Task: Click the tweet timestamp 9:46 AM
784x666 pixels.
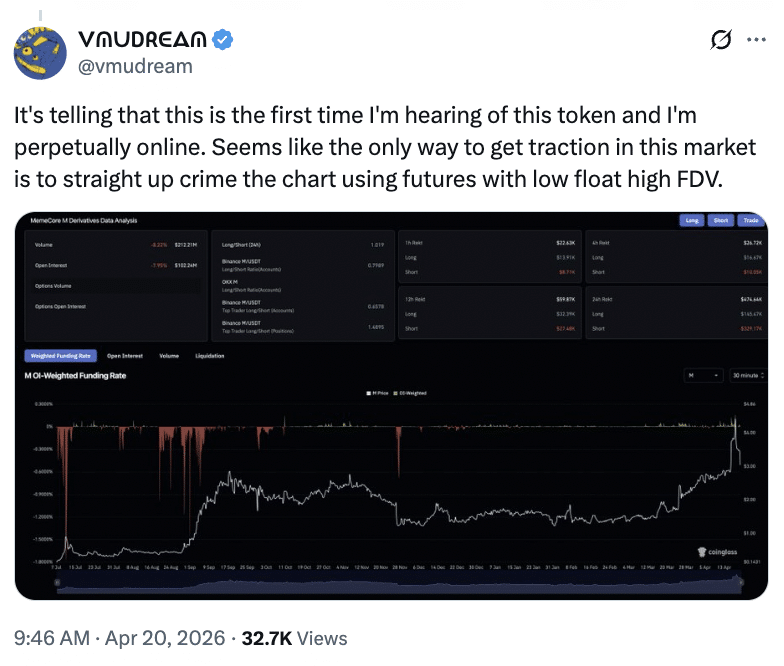Action: click(x=50, y=637)
